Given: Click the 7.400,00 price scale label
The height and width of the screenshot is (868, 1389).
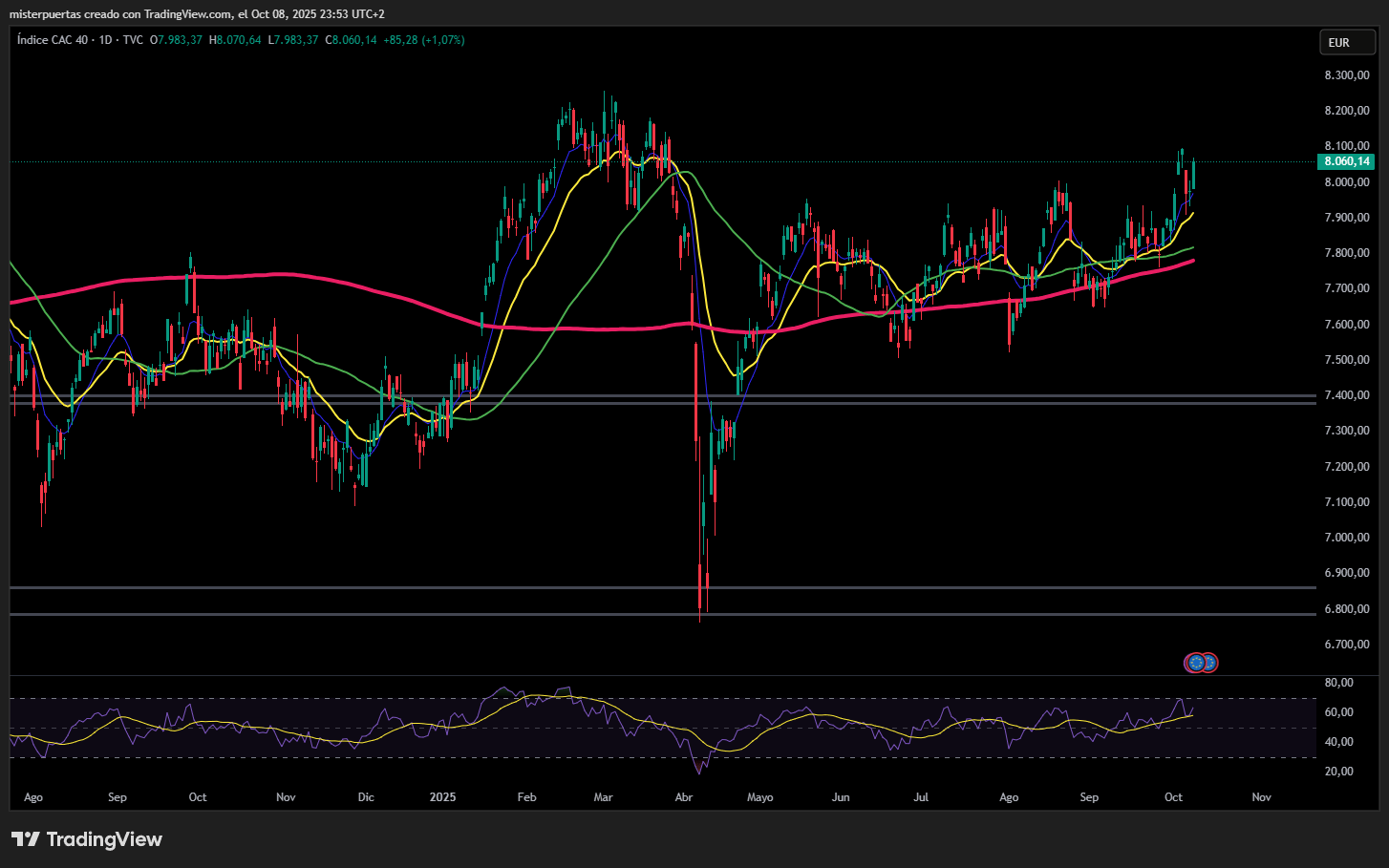Looking at the screenshot, I should pos(1346,395).
